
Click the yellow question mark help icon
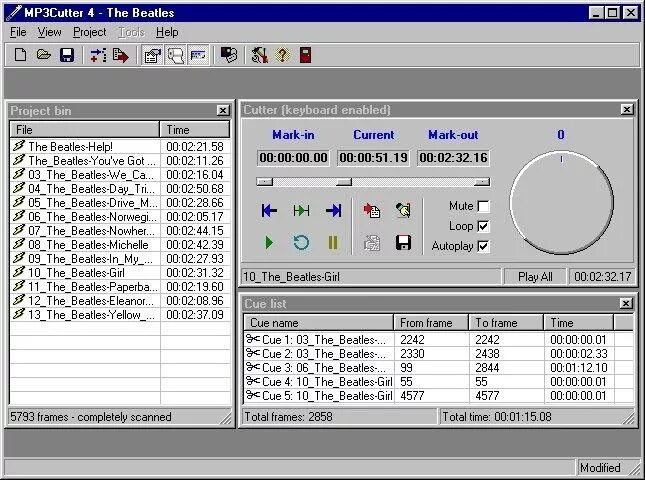tap(283, 55)
